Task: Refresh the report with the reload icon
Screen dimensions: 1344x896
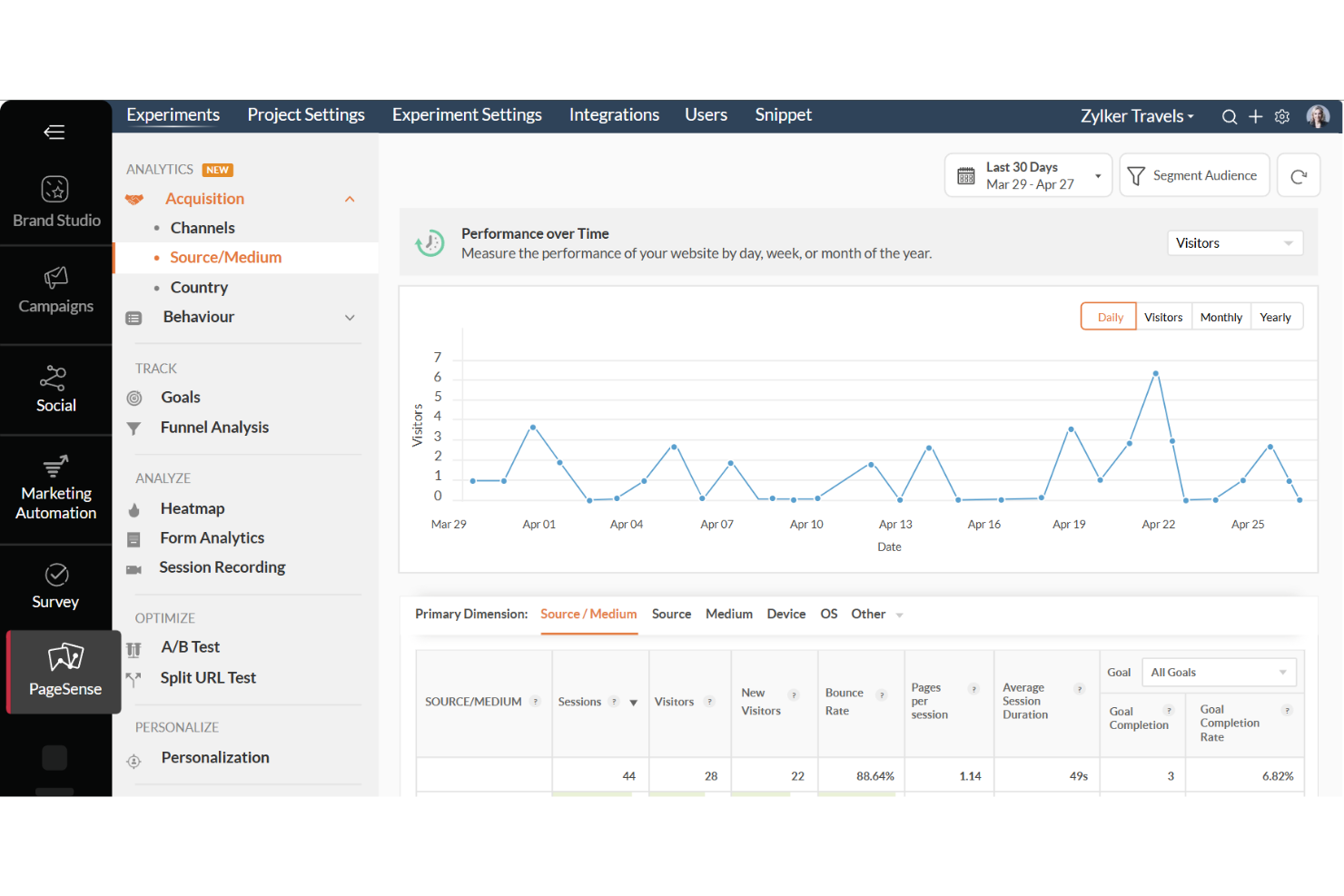Action: pos(1299,174)
